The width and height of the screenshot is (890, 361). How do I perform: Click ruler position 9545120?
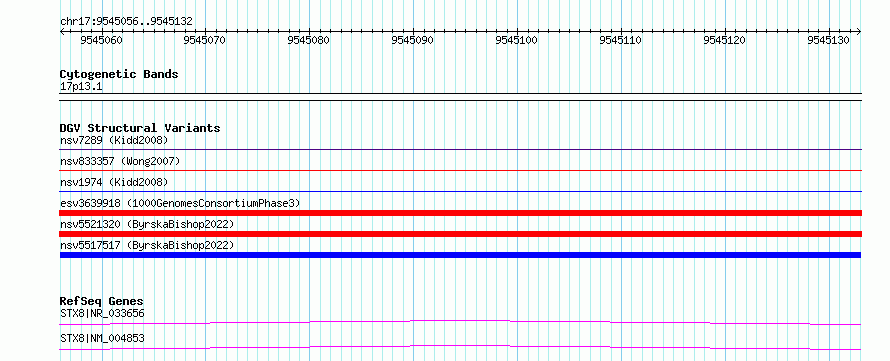[x=724, y=40]
